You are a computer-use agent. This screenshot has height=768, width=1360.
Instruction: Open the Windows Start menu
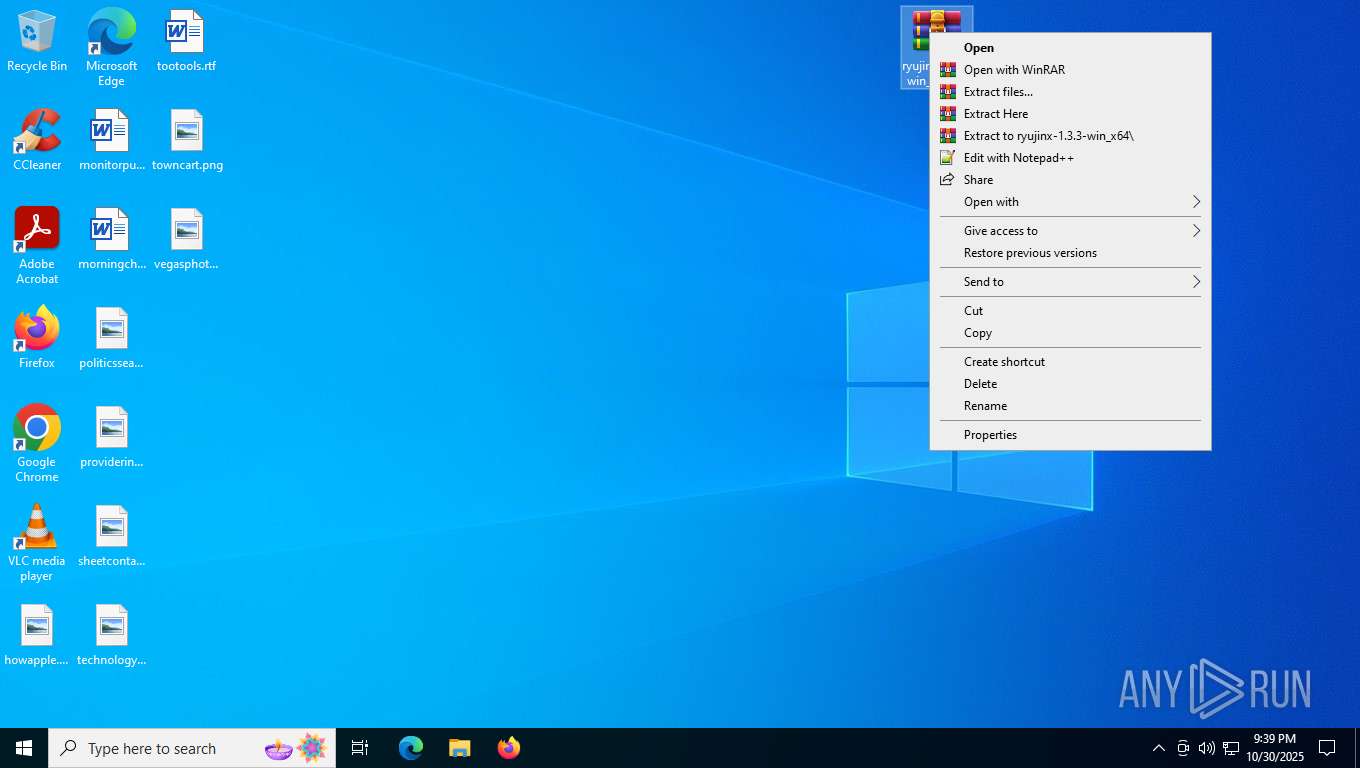tap(24, 748)
